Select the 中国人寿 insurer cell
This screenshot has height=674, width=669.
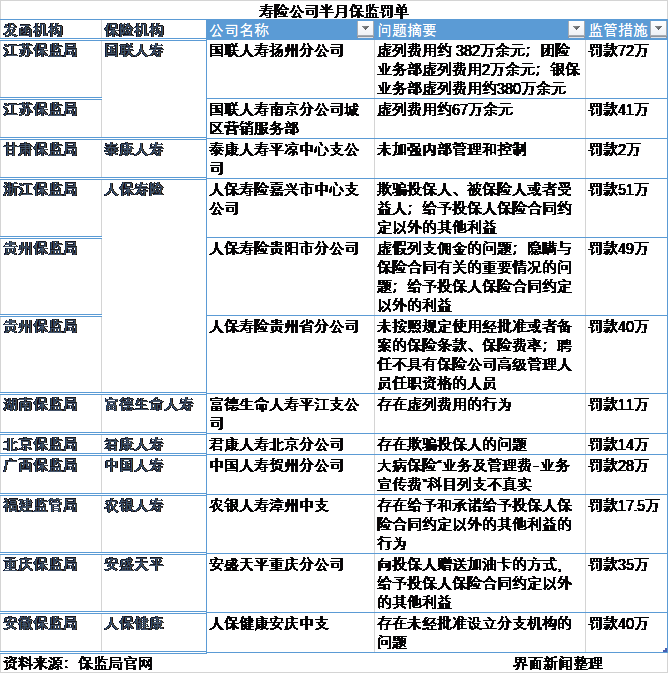[x=154, y=475]
